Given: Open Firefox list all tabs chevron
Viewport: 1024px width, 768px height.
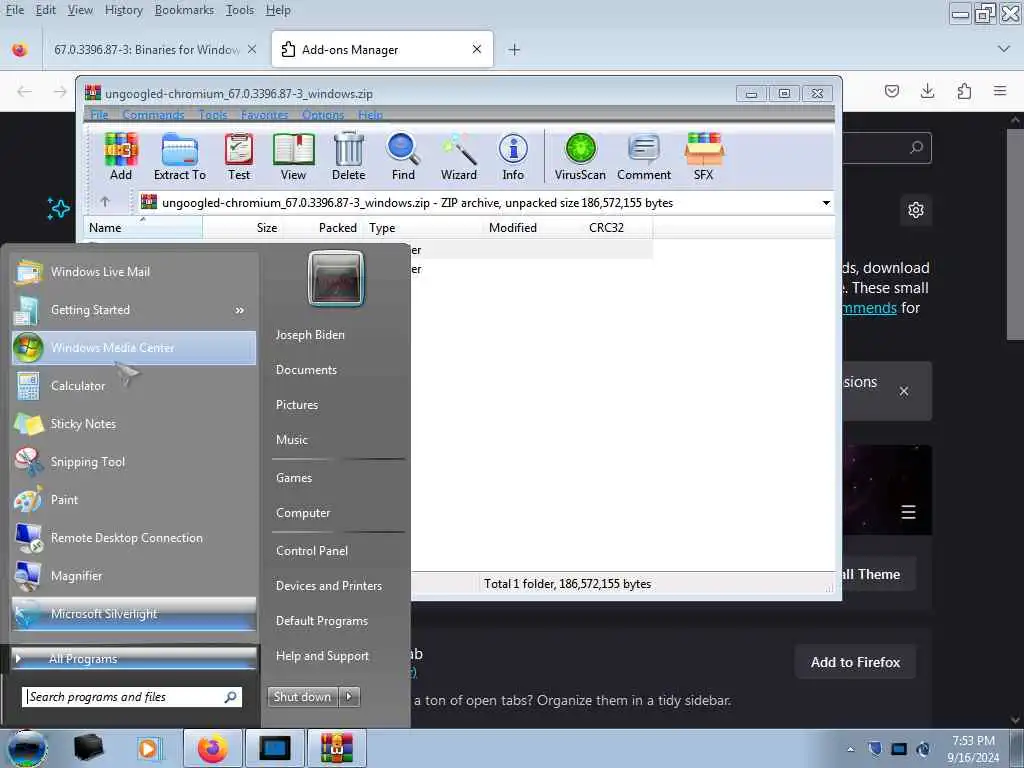Looking at the screenshot, I should (1004, 49).
